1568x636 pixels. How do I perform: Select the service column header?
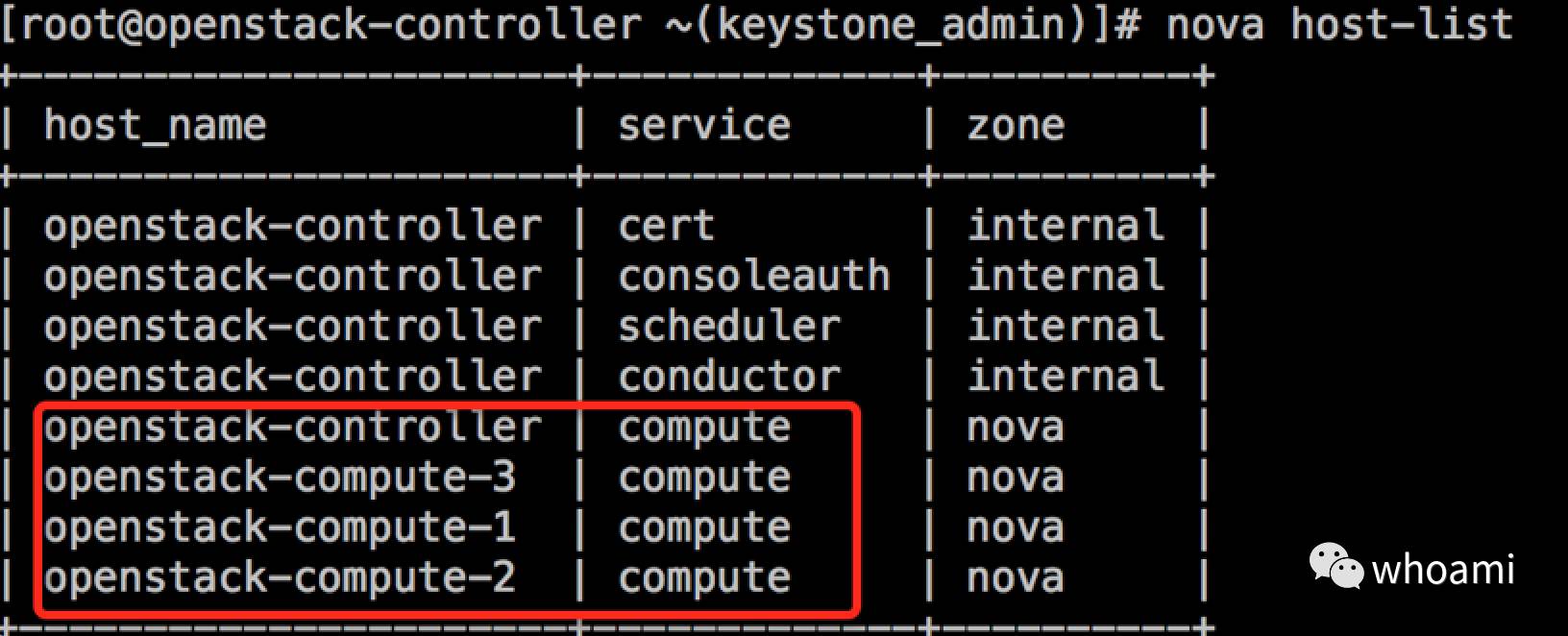[x=704, y=126]
